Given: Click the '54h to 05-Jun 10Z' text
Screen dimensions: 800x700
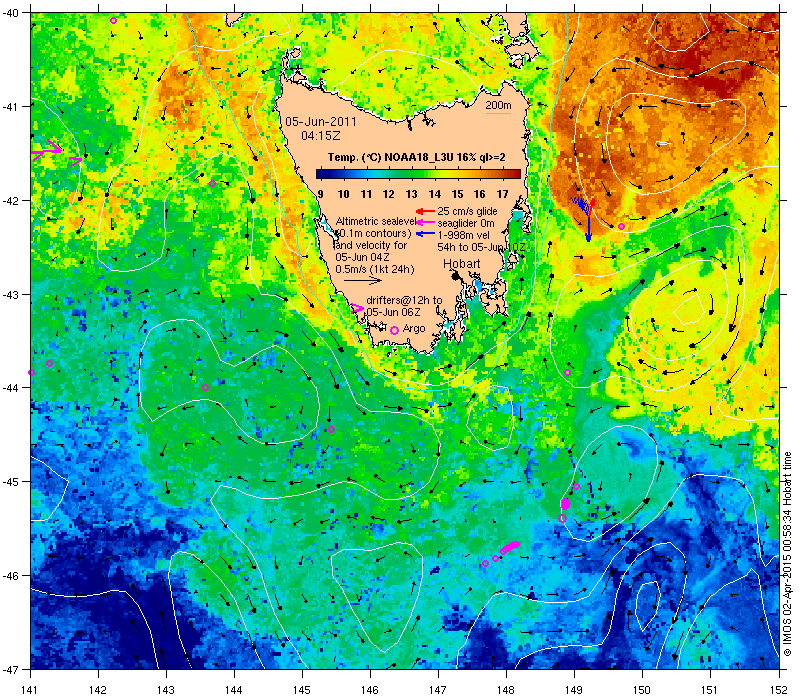Looking at the screenshot, I should (x=481, y=247).
